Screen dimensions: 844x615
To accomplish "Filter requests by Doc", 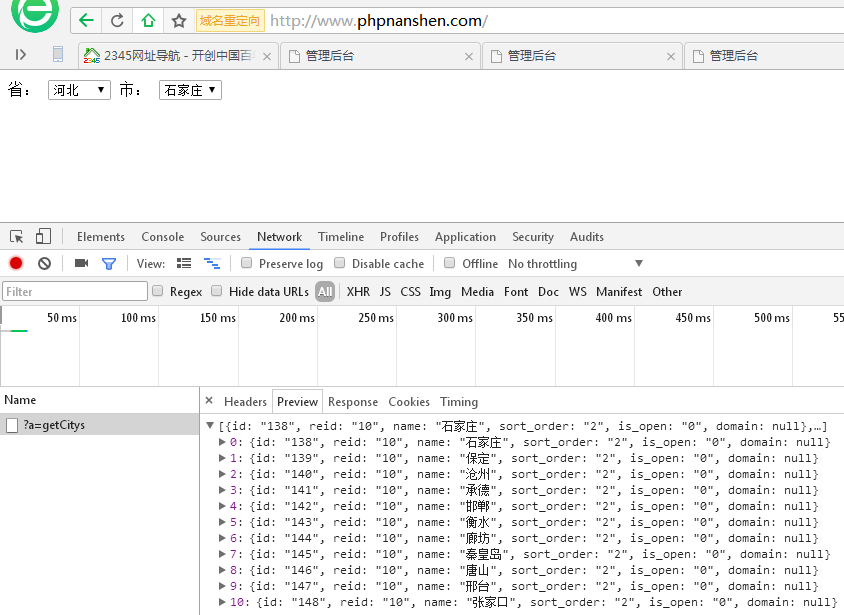I will [x=548, y=292].
